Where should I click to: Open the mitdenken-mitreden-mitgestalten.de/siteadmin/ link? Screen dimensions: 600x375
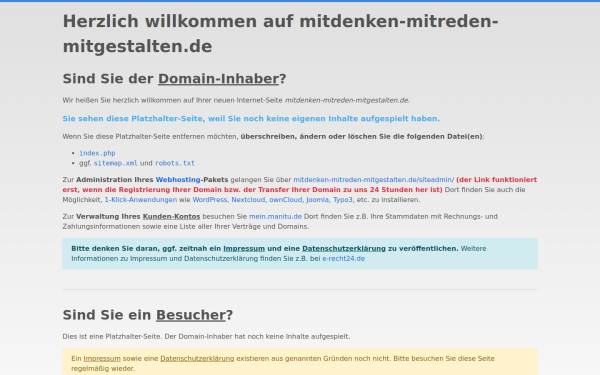[x=373, y=179]
